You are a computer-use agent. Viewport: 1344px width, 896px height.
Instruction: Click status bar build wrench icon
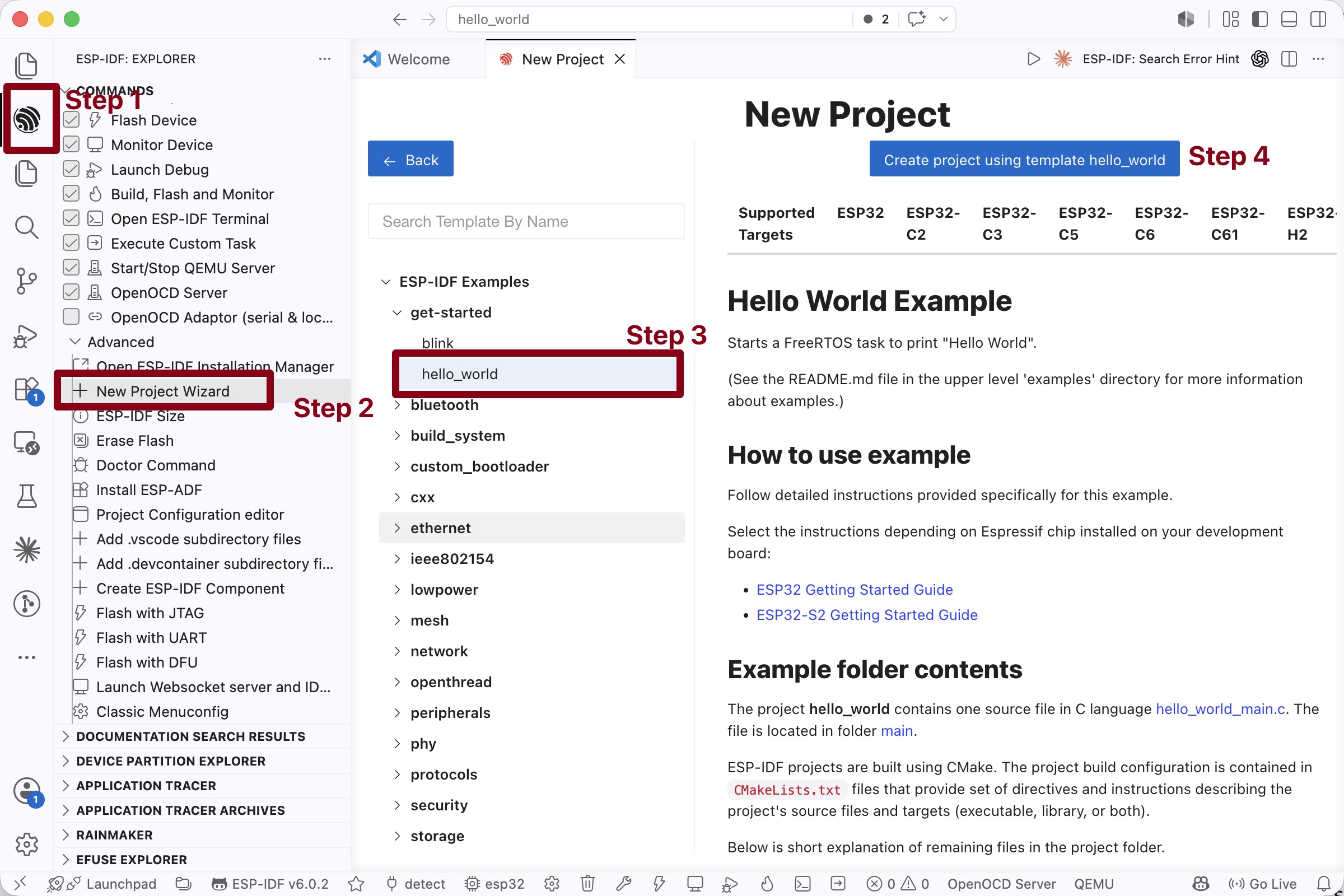(623, 884)
